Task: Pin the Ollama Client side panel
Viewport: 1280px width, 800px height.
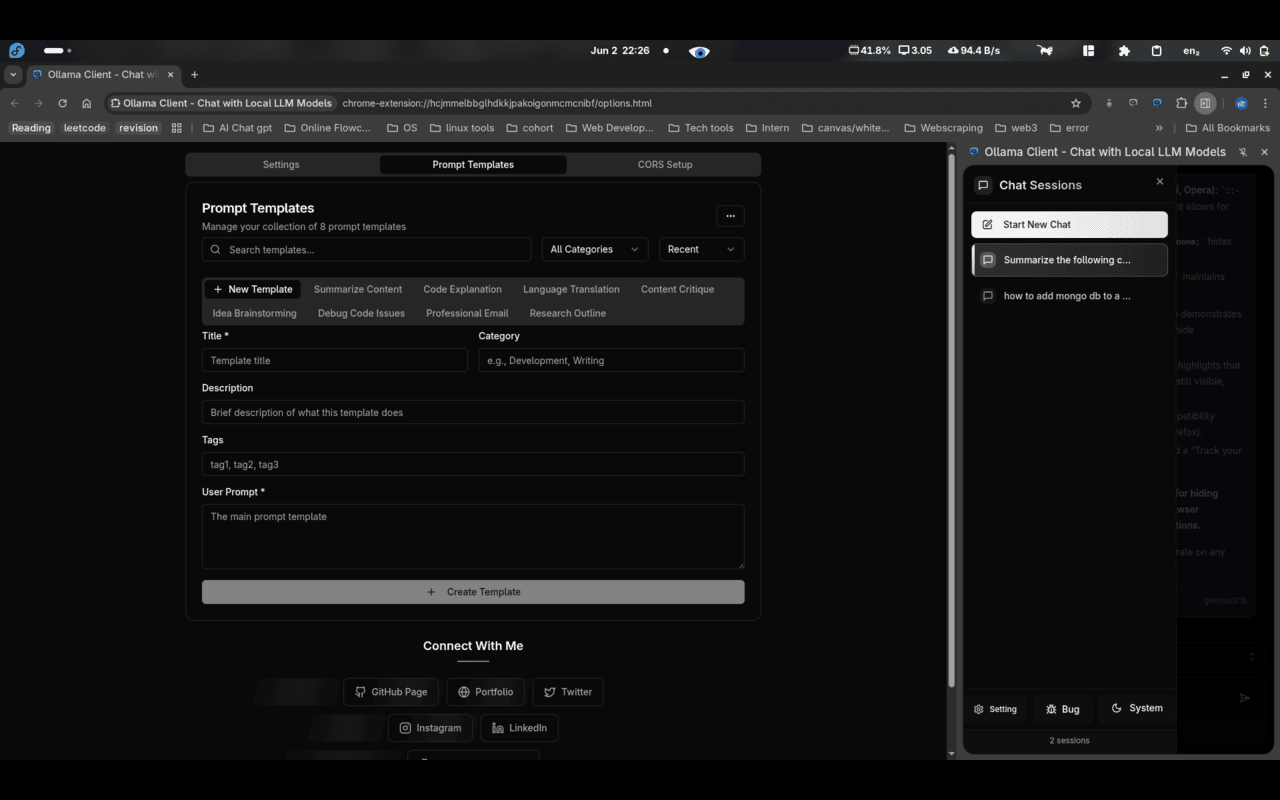Action: pos(1243,152)
